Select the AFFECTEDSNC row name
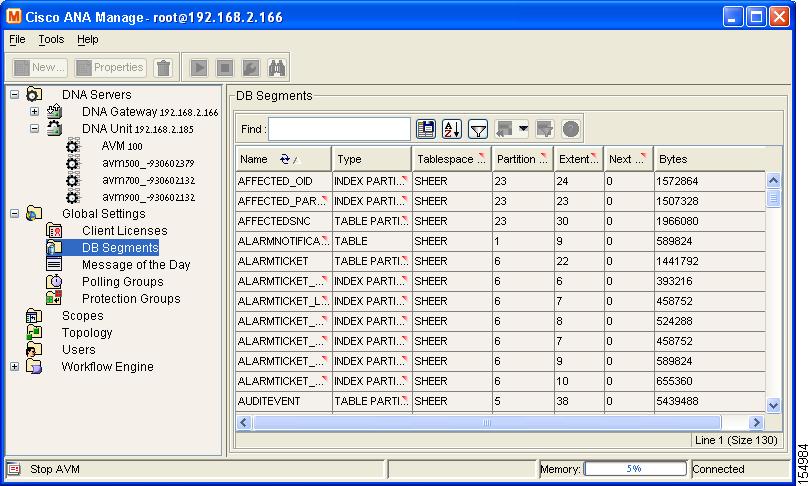Image resolution: width=812 pixels, height=486 pixels. [274, 221]
